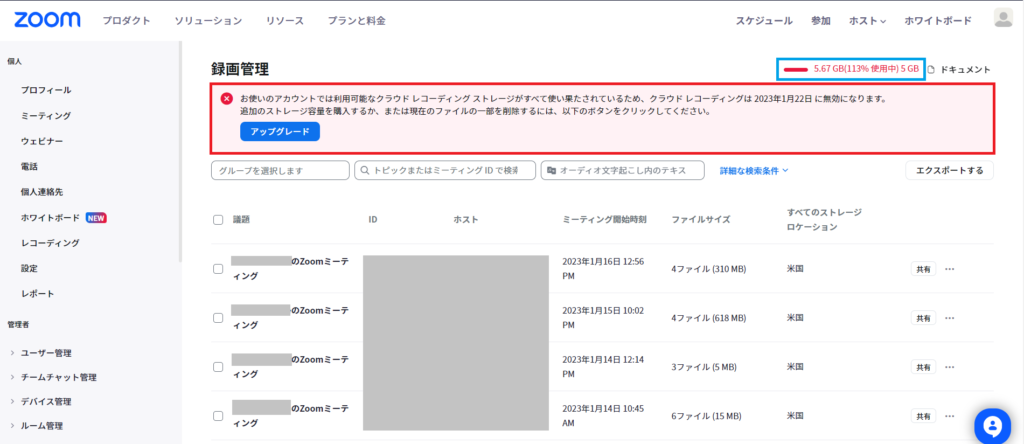Open the help chat bubble icon

(x=991, y=424)
